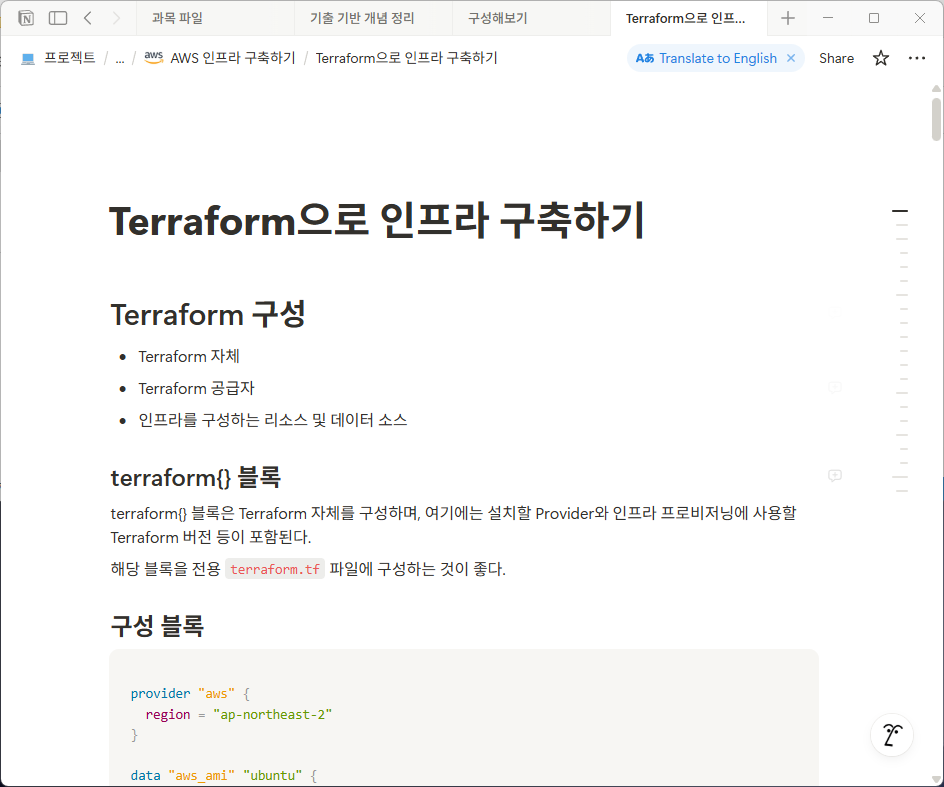This screenshot has width=944, height=787.
Task: Click the 구성 블록 heading
Action: [157, 626]
